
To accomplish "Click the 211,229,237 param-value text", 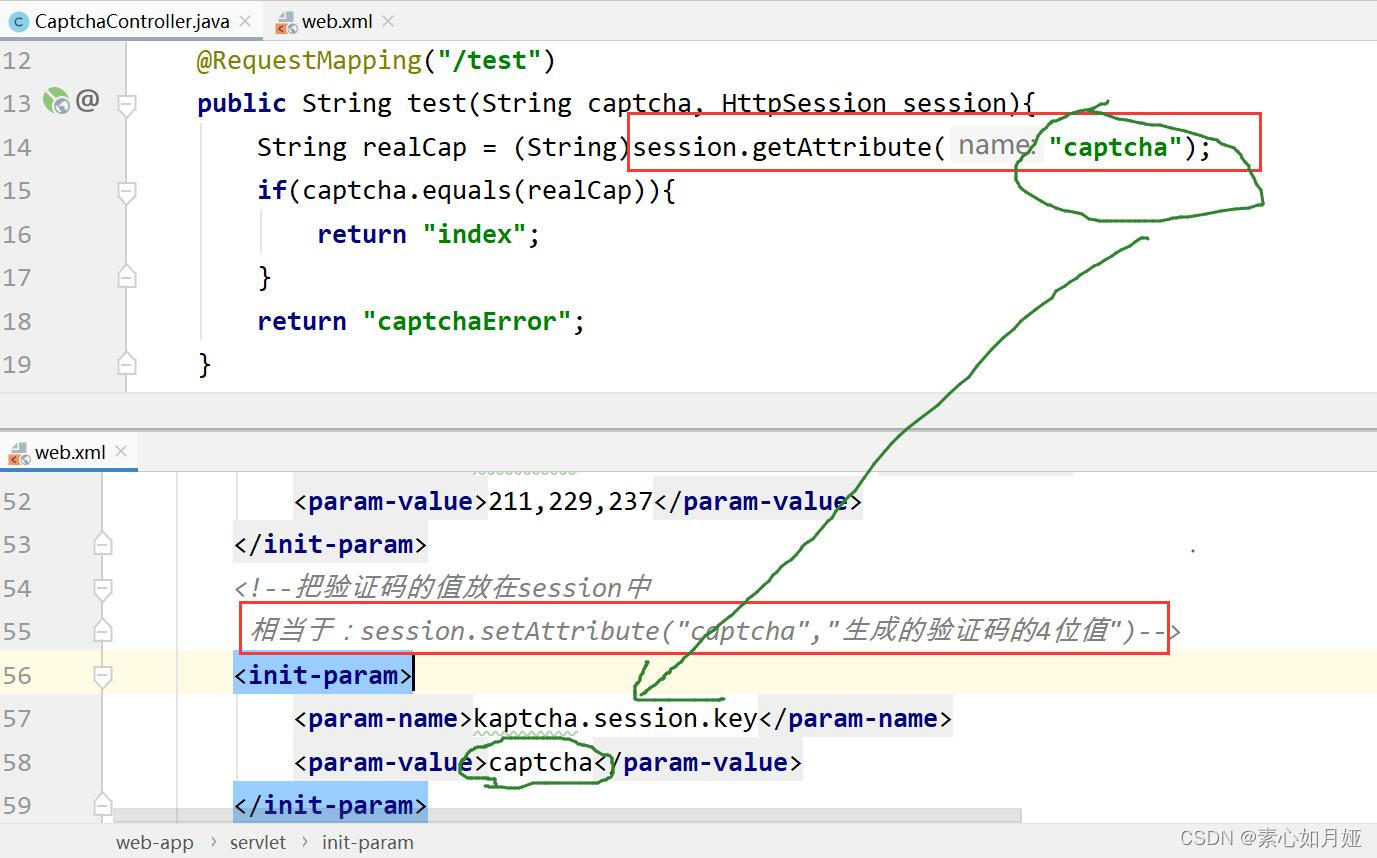I will coord(570,501).
